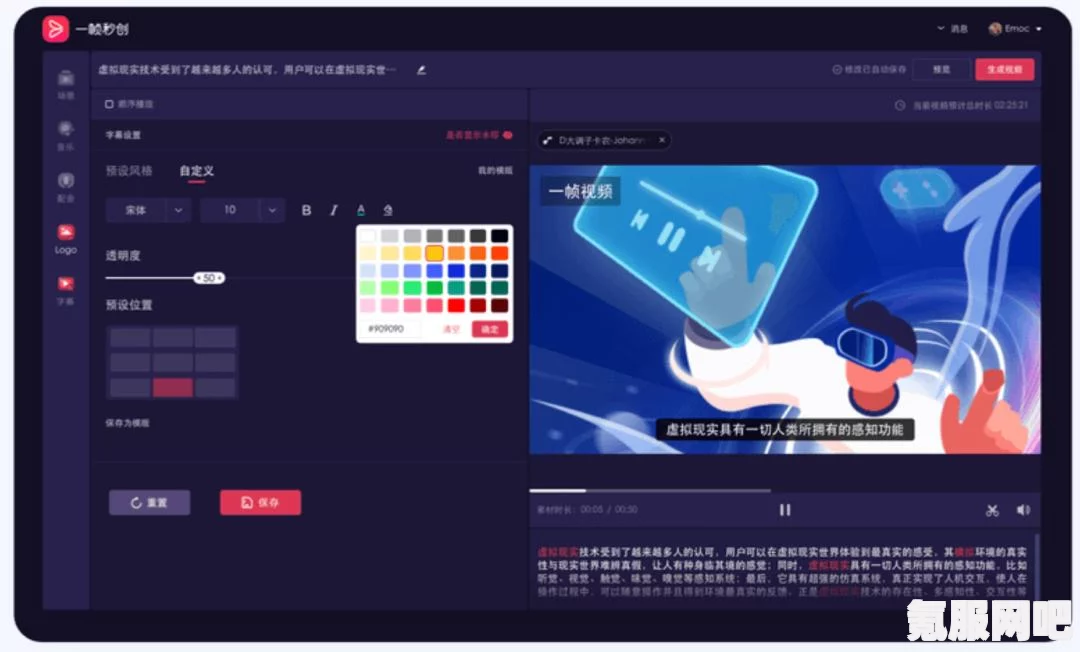
Task: Click the clock icon beside estimated duration
Action: tap(900, 105)
